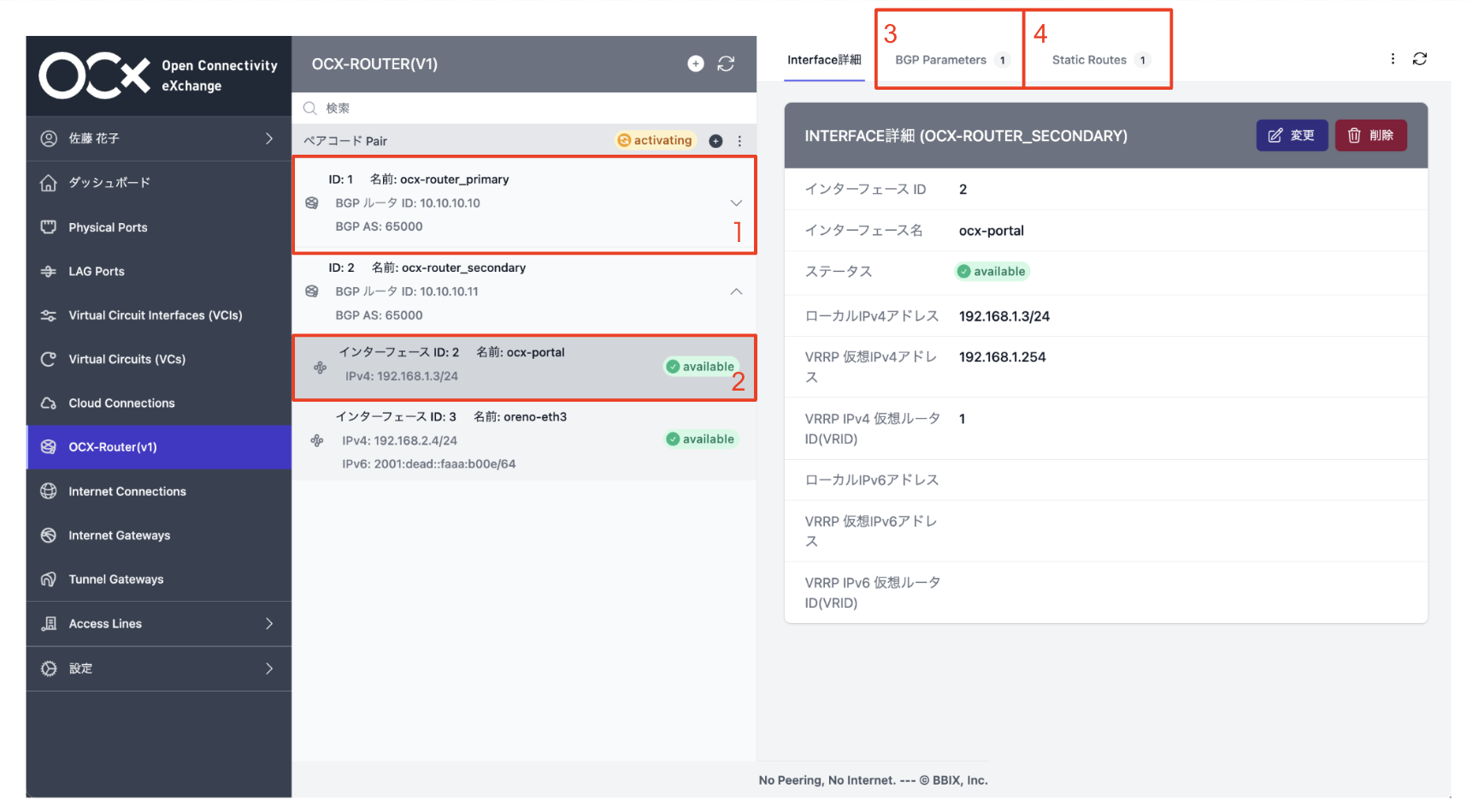Click the 変更 edit button

point(1292,135)
